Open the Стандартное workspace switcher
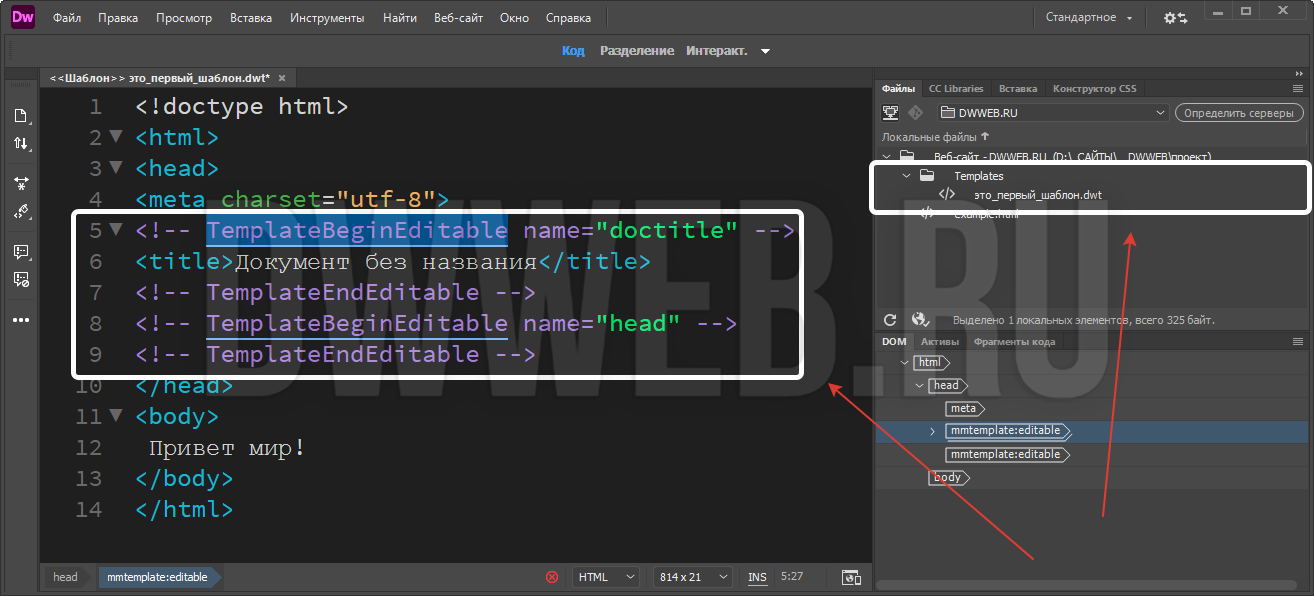This screenshot has height=596, width=1314. point(1089,18)
